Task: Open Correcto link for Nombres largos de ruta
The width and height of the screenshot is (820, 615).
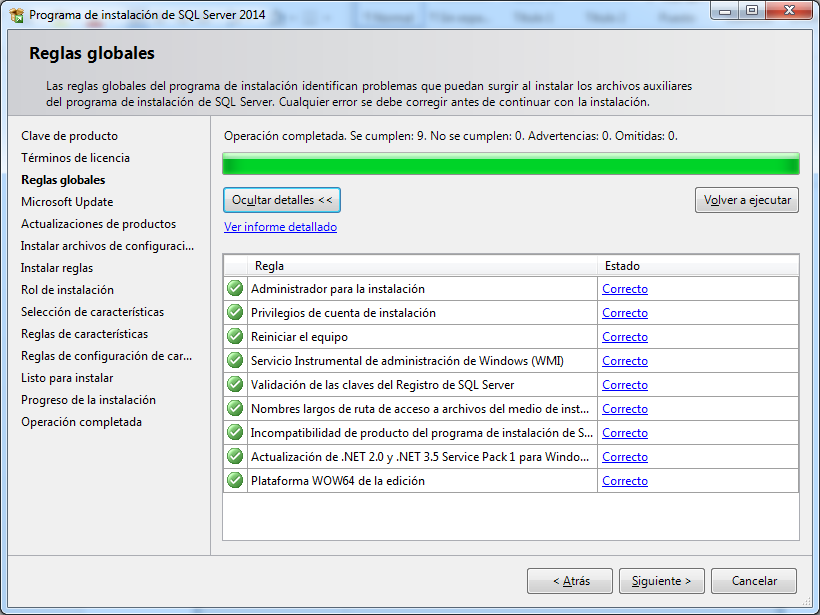Action: 625,409
